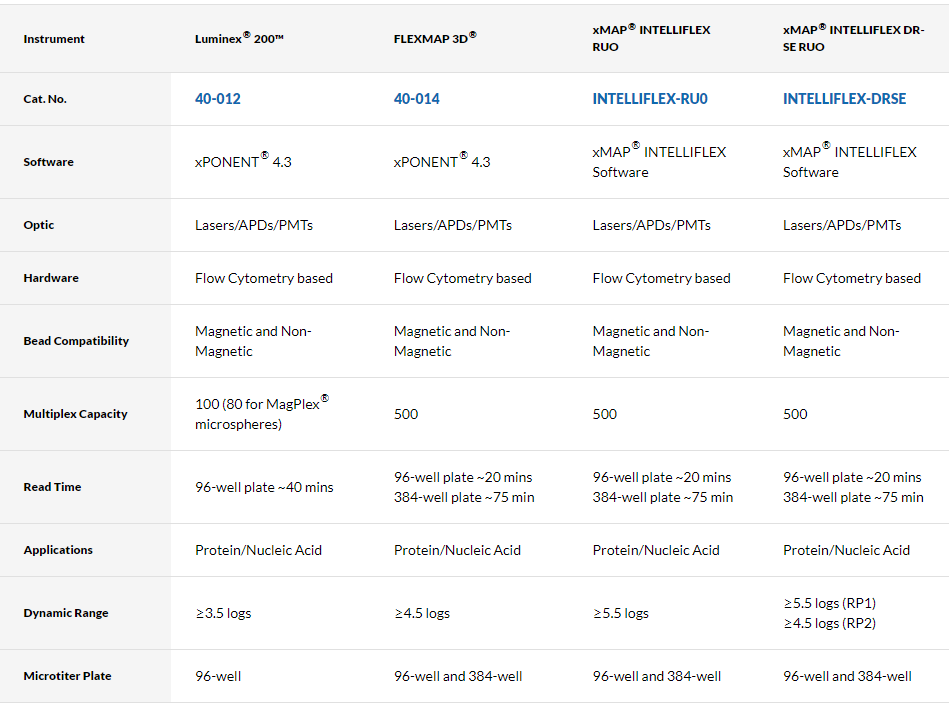Click the Software row label
Screen dimensions: 949x703
[48, 162]
